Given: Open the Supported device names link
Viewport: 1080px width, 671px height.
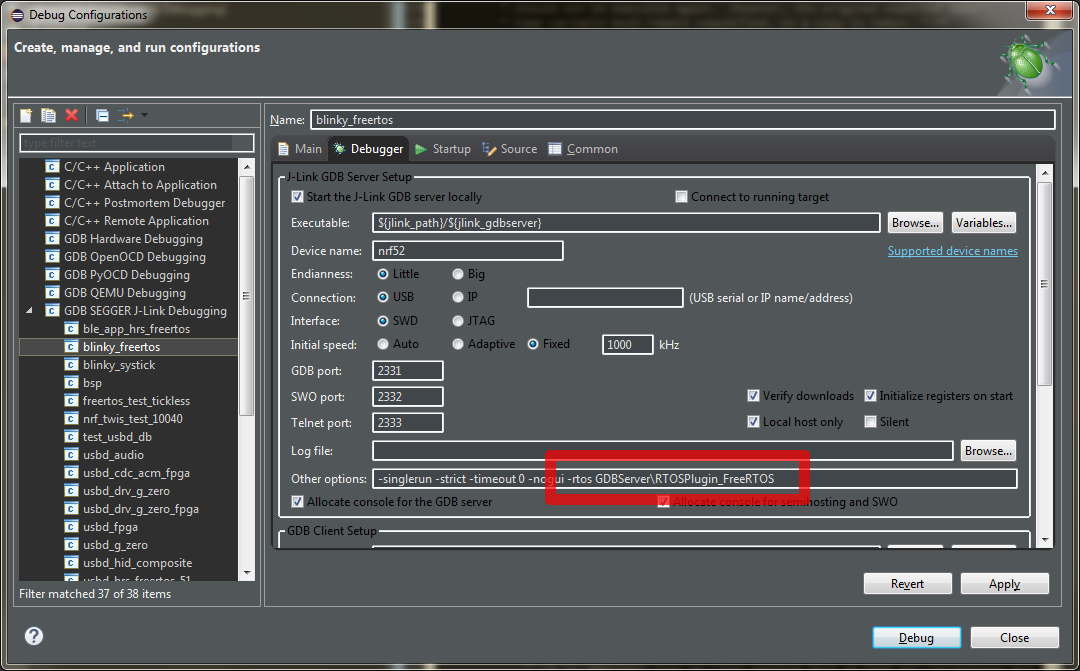Looking at the screenshot, I should click(953, 251).
